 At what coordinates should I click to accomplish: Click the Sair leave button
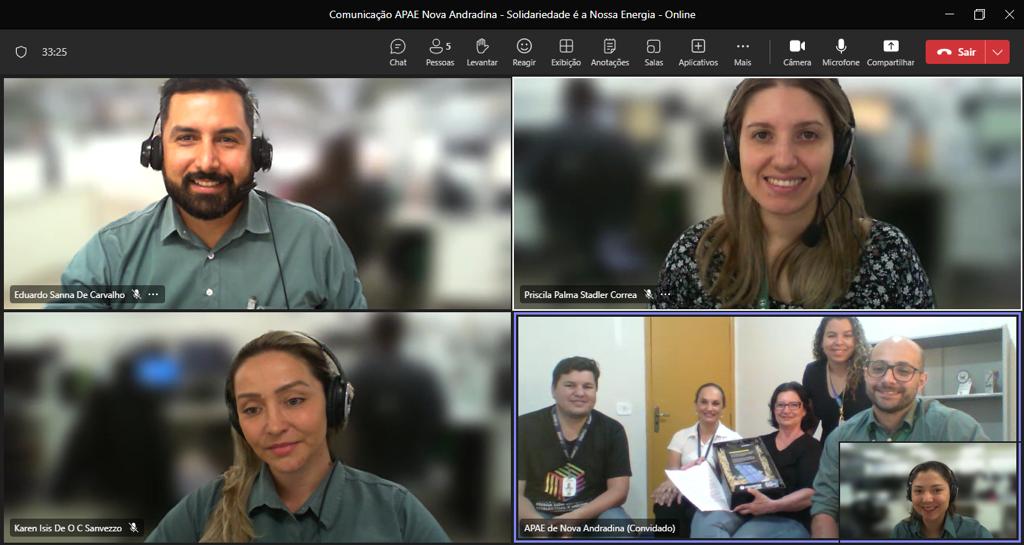pyautogui.click(x=955, y=52)
